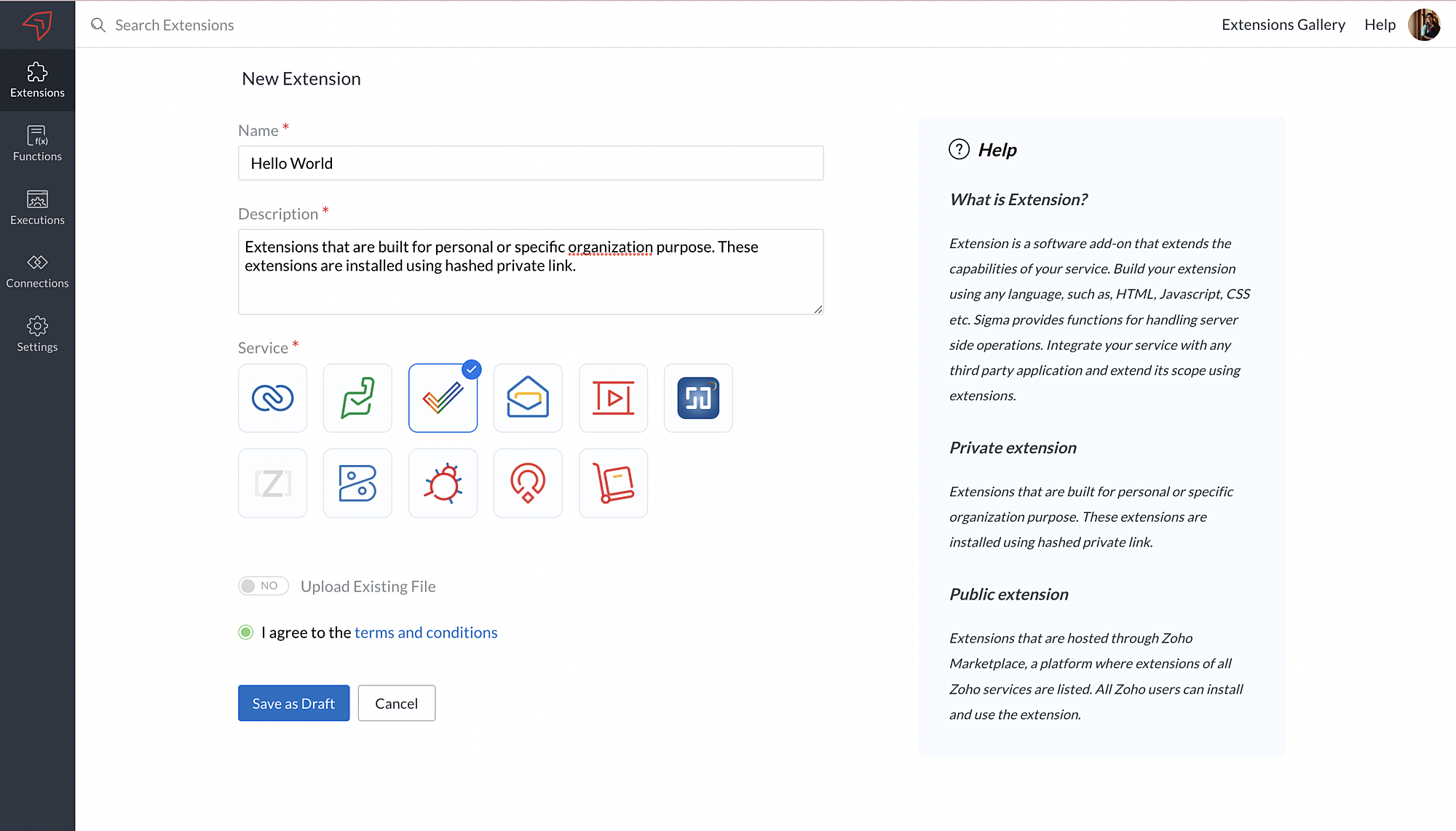Open Extensions Gallery in top bar
Image resolution: width=1456 pixels, height=831 pixels.
click(x=1283, y=25)
